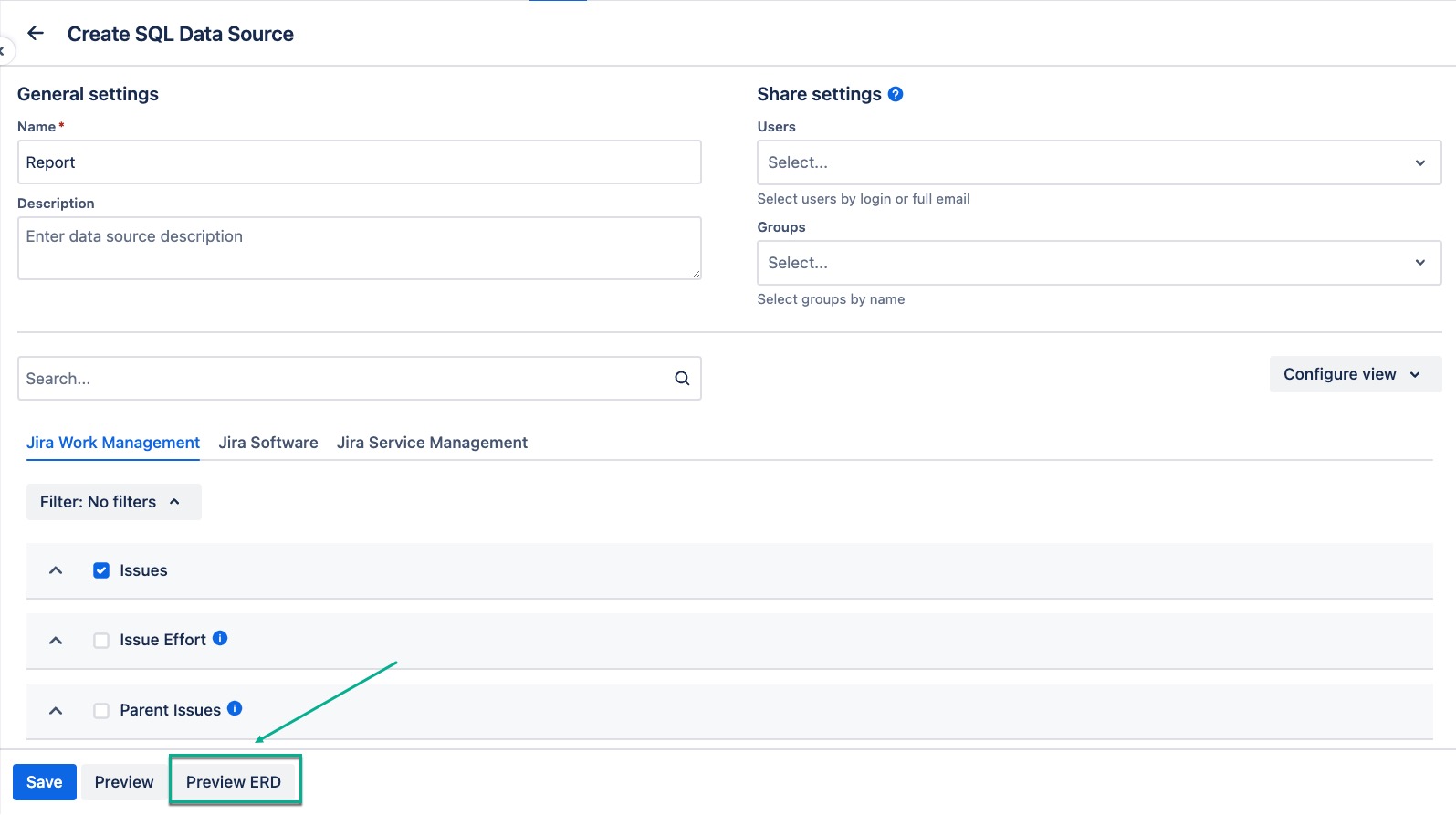Collapse the Issue Effort section chevron

point(56,641)
